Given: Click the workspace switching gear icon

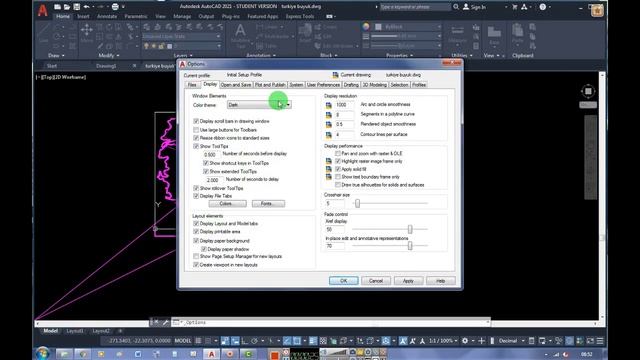Looking at the screenshot, I should (x=465, y=340).
